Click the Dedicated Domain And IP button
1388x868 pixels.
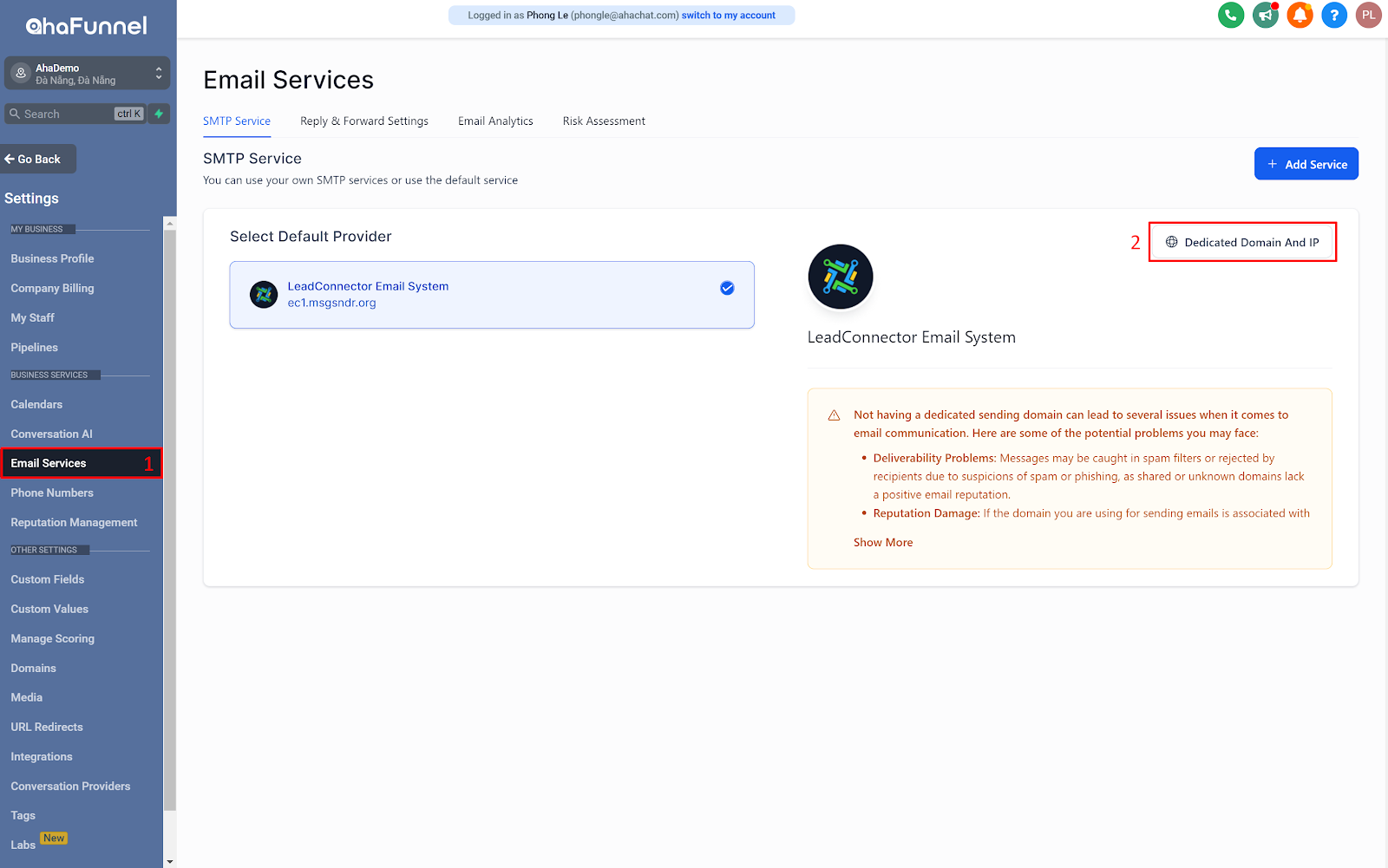[1242, 242]
